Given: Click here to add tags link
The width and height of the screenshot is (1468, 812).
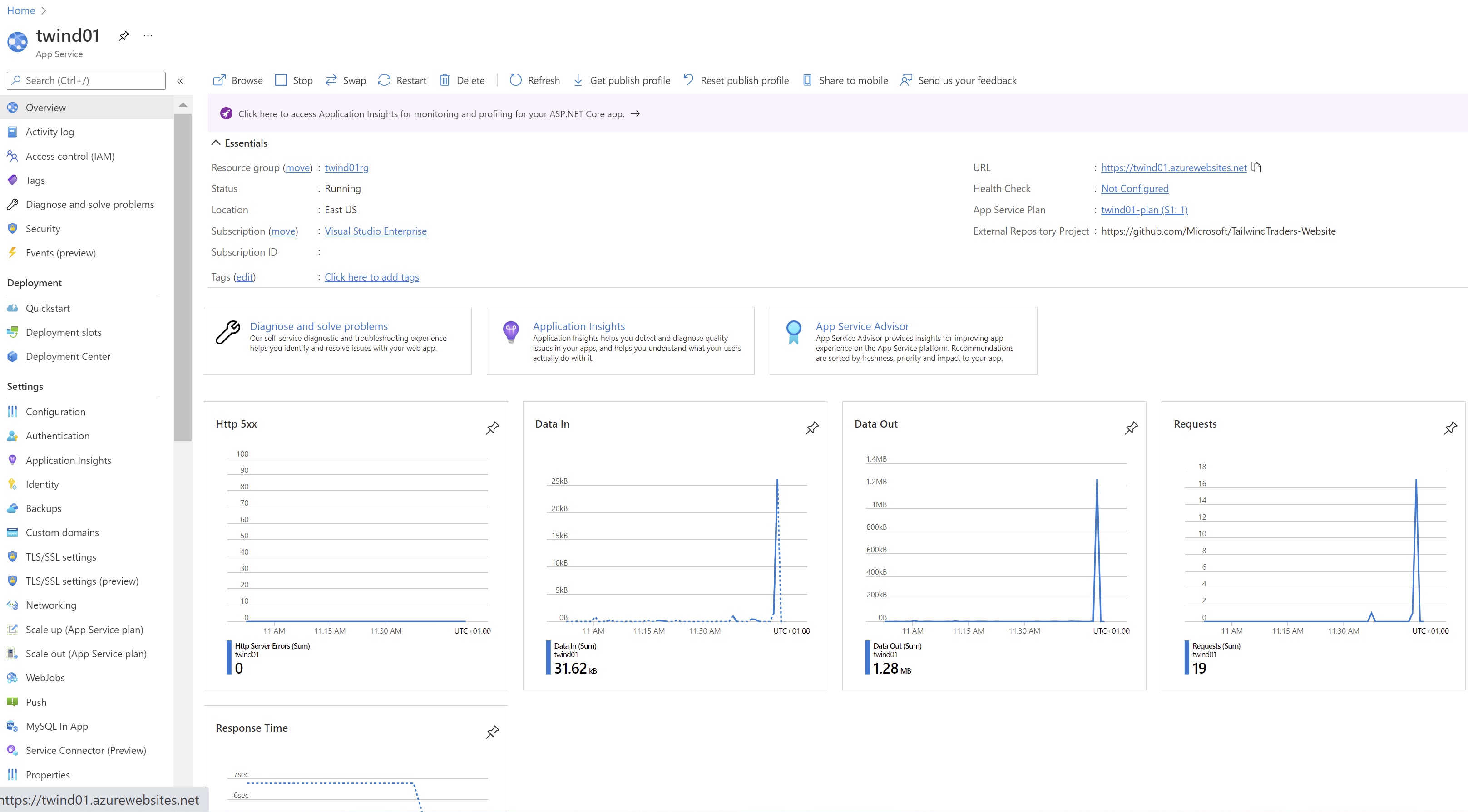Looking at the screenshot, I should [x=371, y=277].
